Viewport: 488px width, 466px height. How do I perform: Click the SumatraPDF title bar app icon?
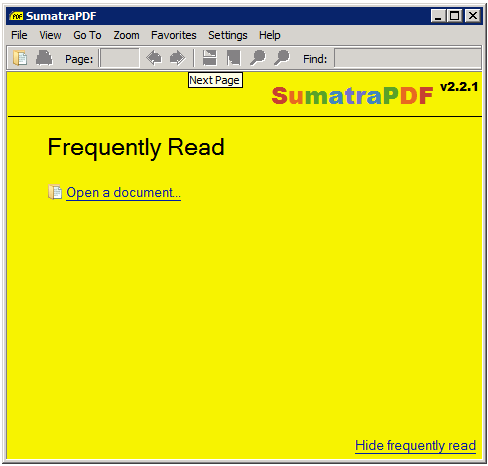tap(16, 16)
